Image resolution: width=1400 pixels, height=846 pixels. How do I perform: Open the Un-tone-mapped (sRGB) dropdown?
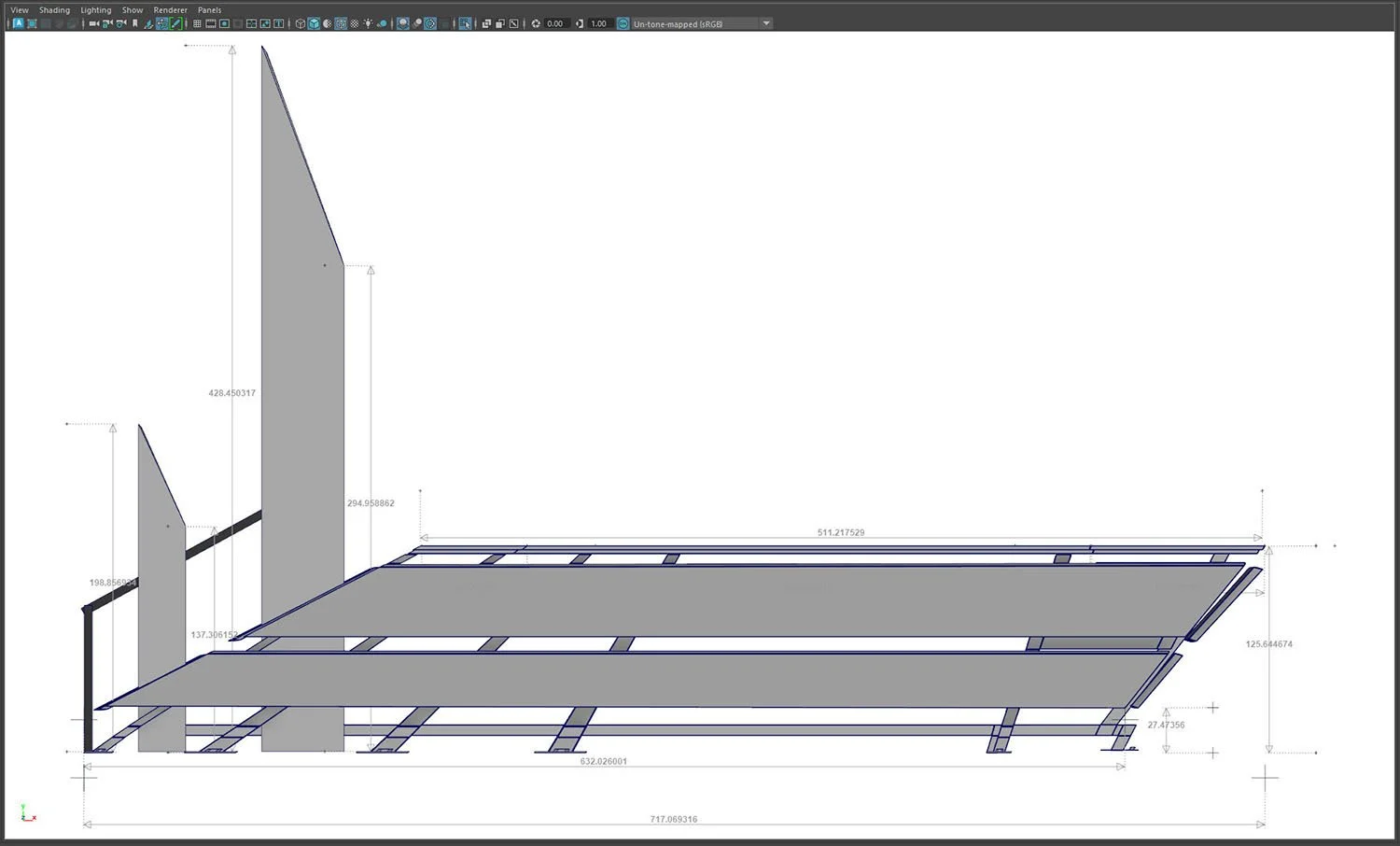point(702,23)
